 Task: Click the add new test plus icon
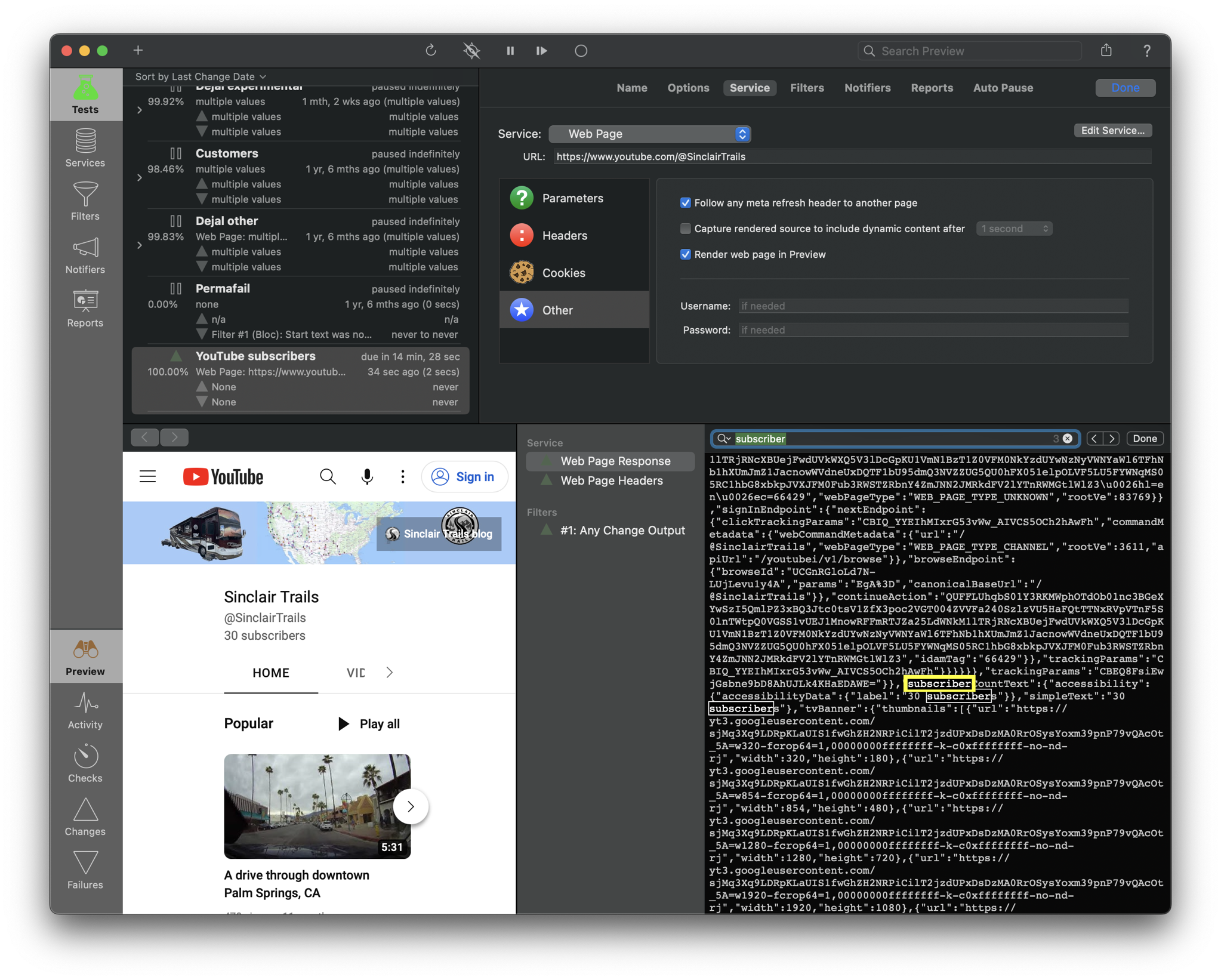click(x=138, y=51)
